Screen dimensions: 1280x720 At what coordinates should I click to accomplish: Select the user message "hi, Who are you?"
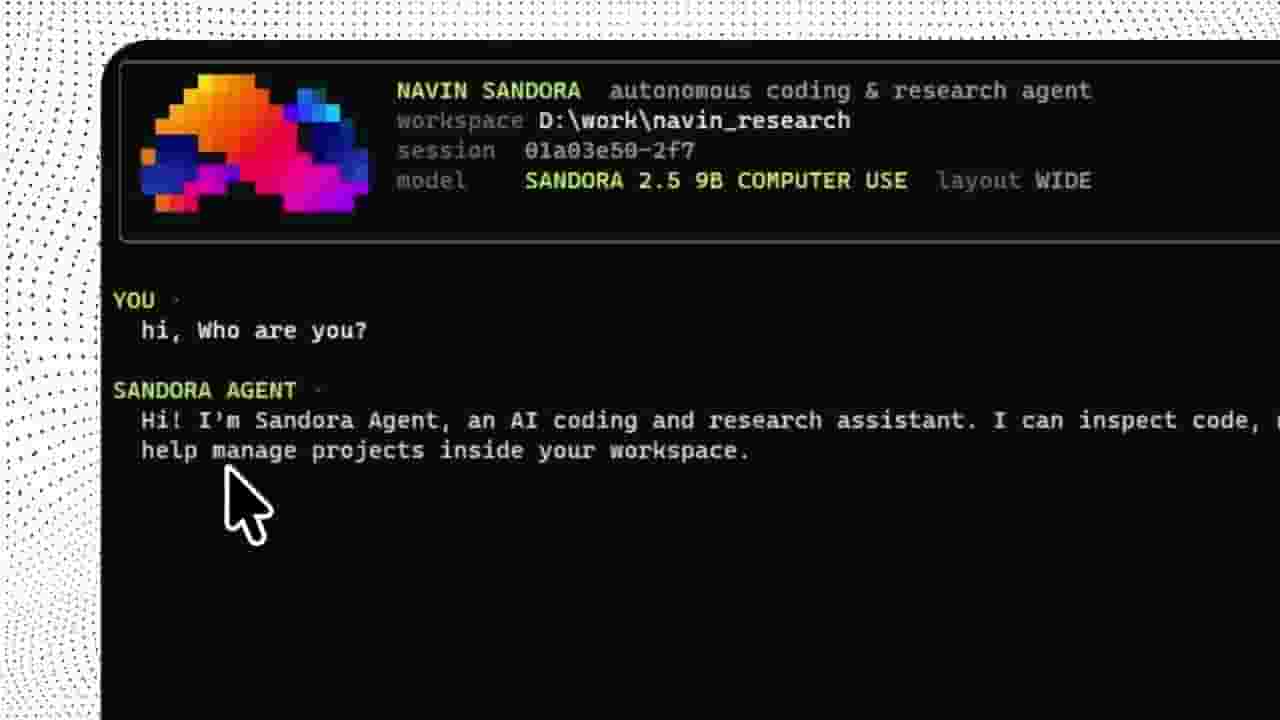254,331
